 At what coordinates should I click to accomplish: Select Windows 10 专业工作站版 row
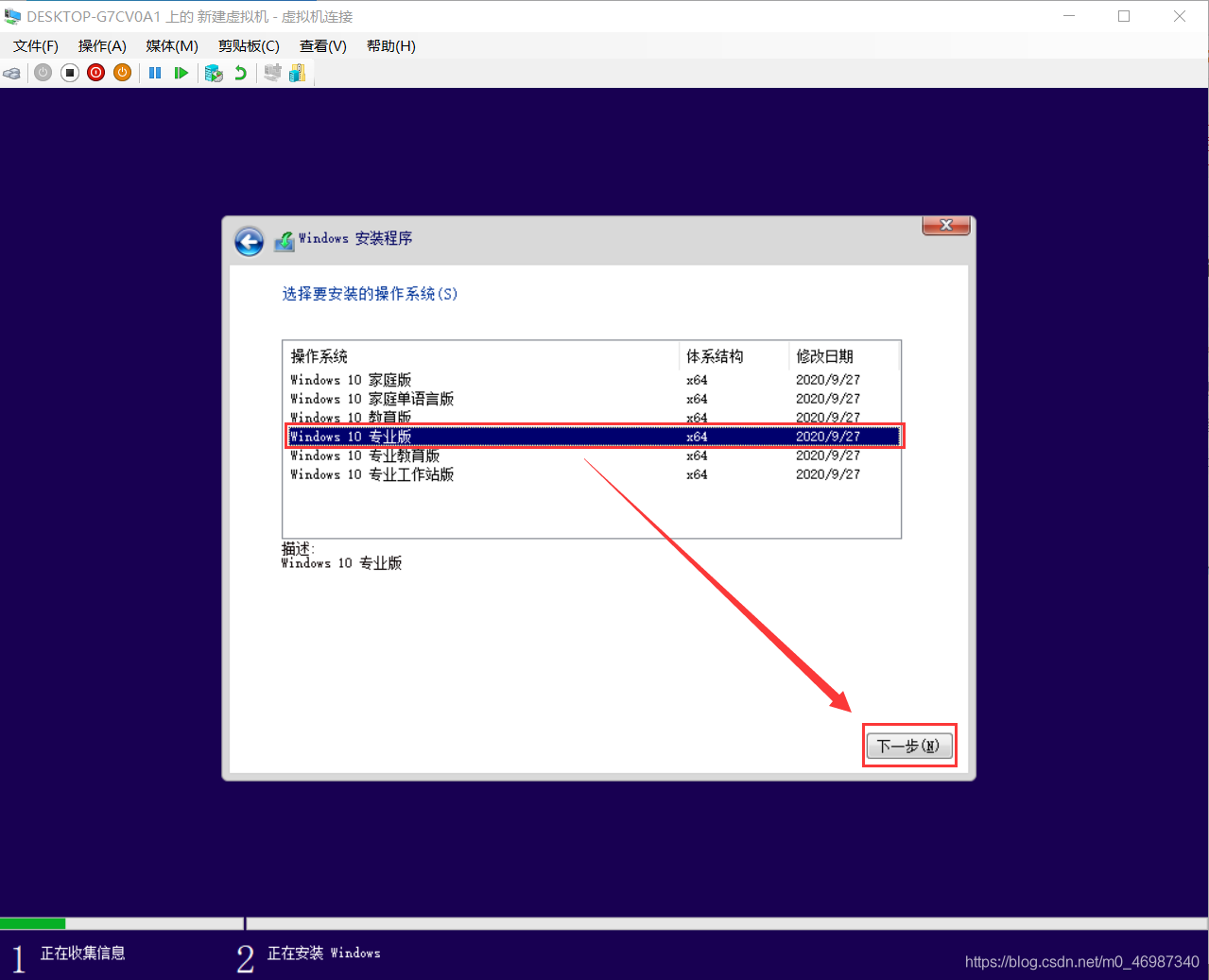pyautogui.click(x=593, y=474)
